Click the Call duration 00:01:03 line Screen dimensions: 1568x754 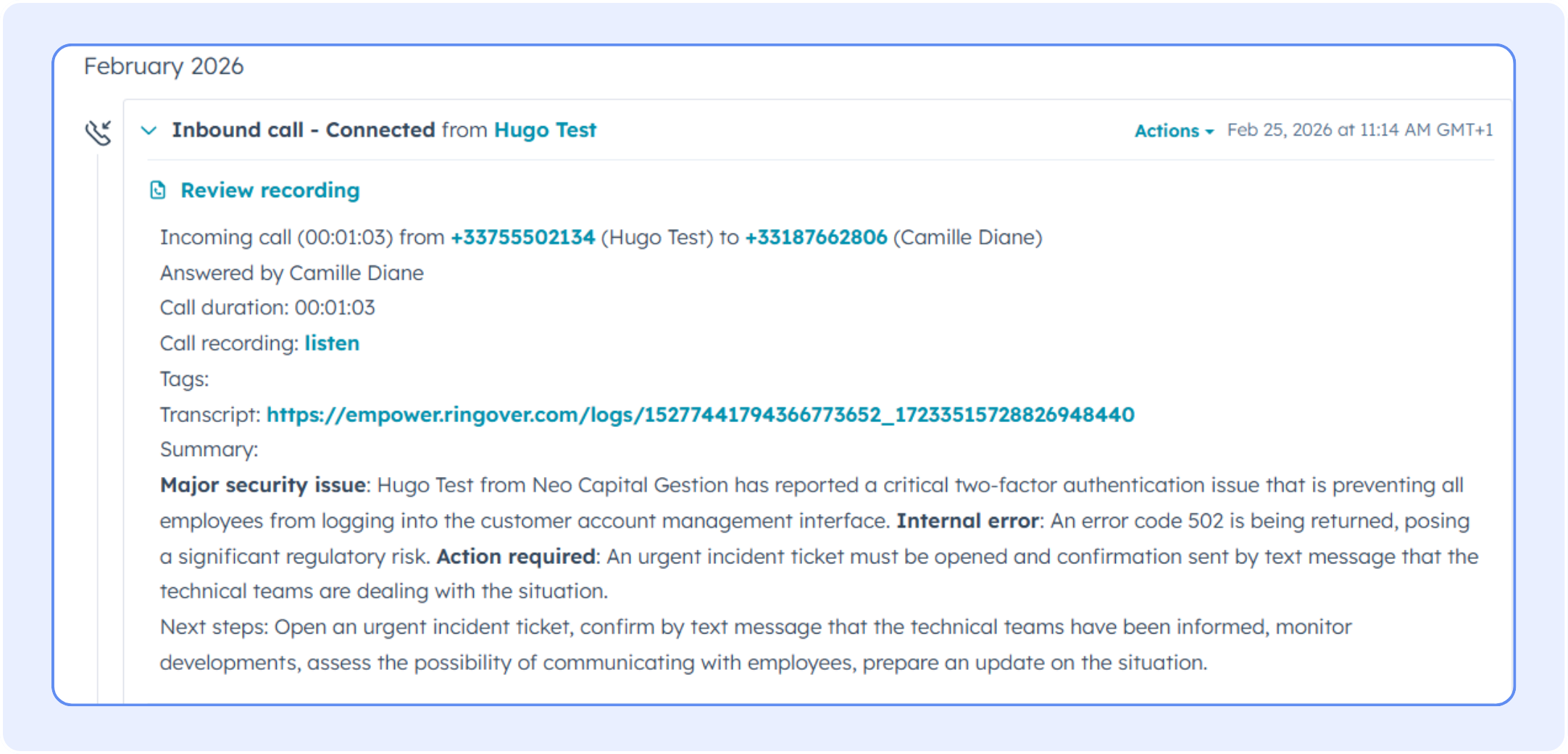[267, 307]
